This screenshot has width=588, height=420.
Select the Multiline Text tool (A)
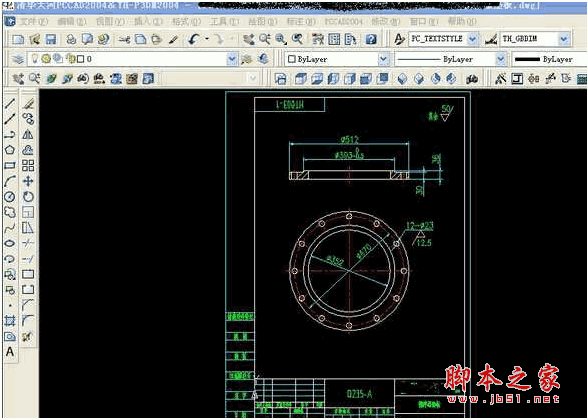point(10,352)
